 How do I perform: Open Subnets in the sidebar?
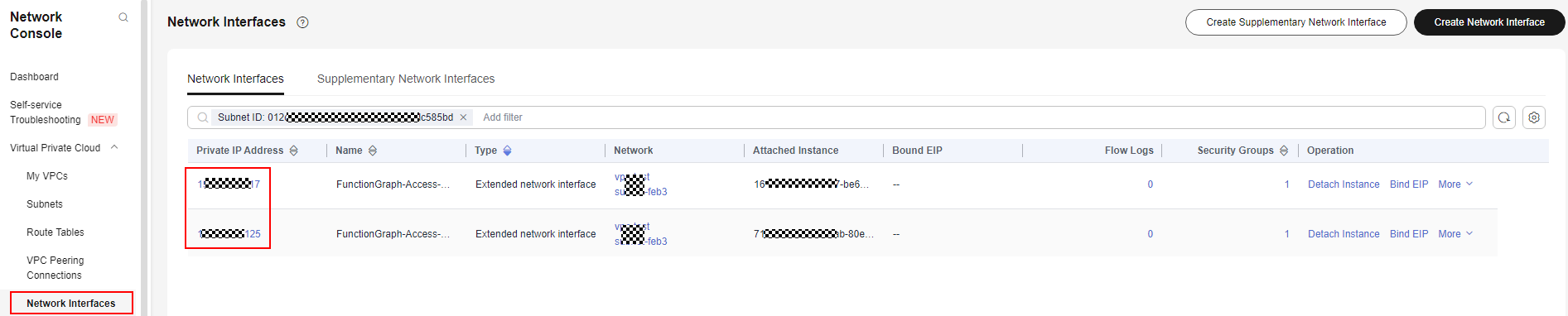(45, 204)
